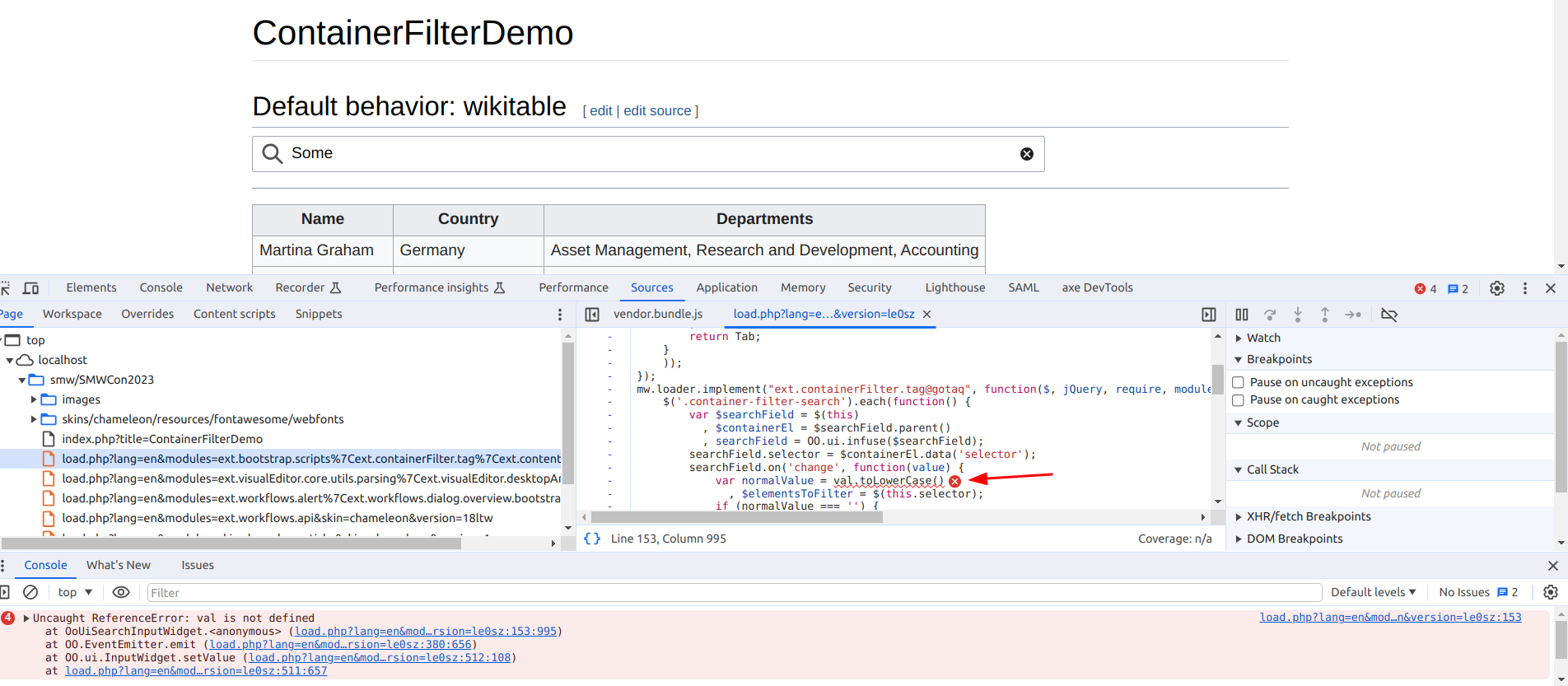The width and height of the screenshot is (1568, 686).
Task: Click the No Issues indicator in console
Action: pyautogui.click(x=1478, y=592)
